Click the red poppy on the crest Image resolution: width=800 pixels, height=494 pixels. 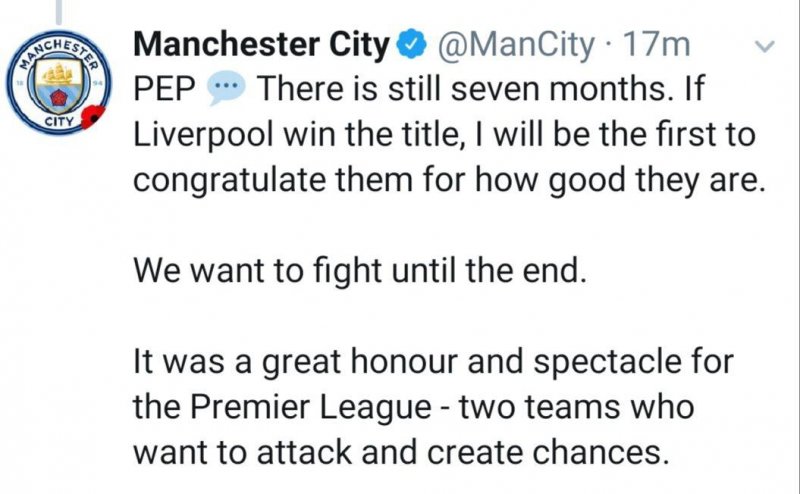tap(93, 118)
